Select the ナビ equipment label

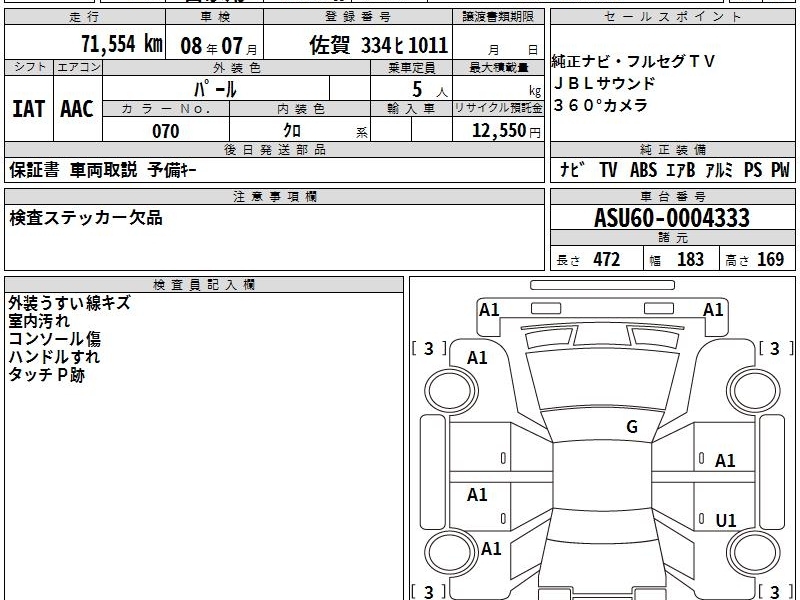572,170
